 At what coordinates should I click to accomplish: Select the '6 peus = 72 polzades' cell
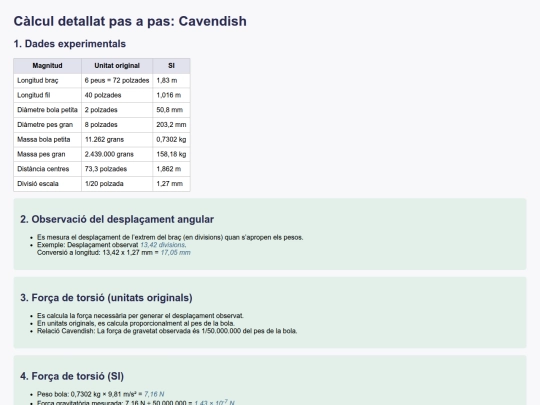[117, 81]
